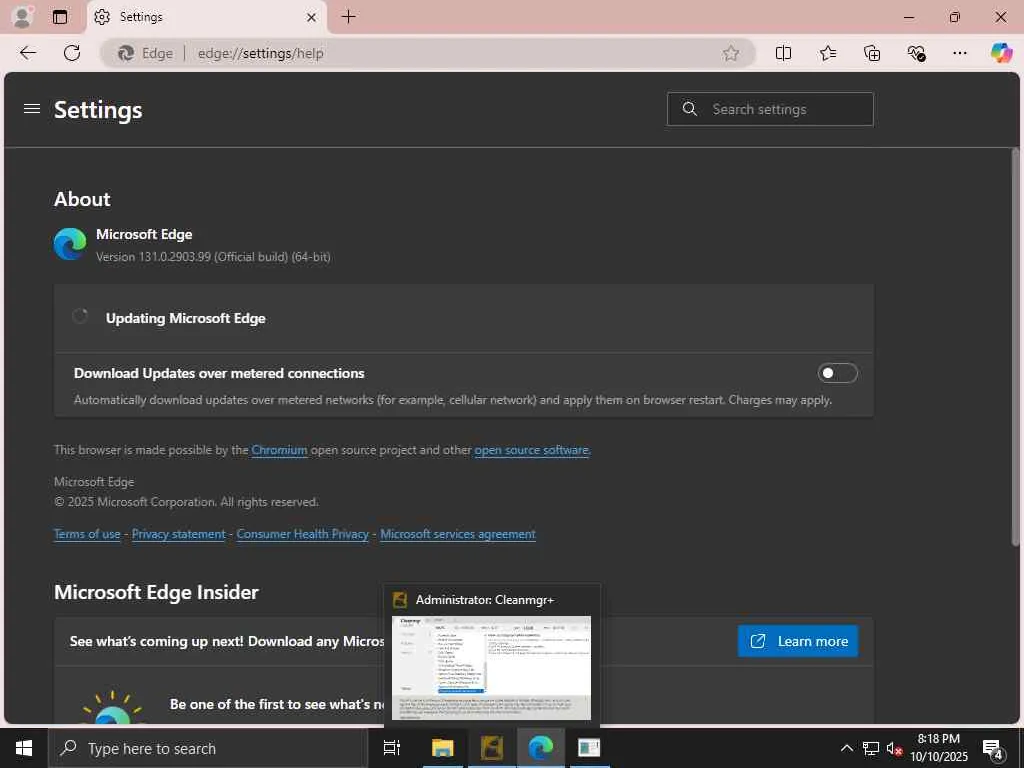Open split screen view
Image resolution: width=1024 pixels, height=768 pixels.
point(783,53)
